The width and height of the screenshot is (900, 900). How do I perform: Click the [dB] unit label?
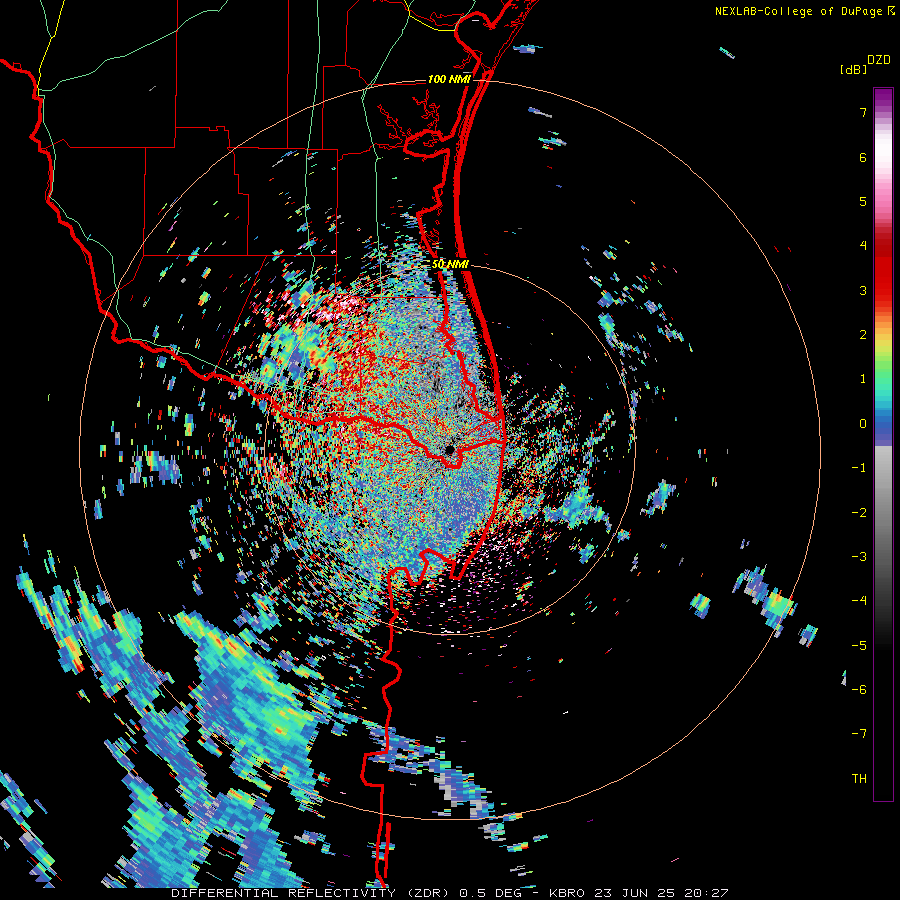pos(853,70)
